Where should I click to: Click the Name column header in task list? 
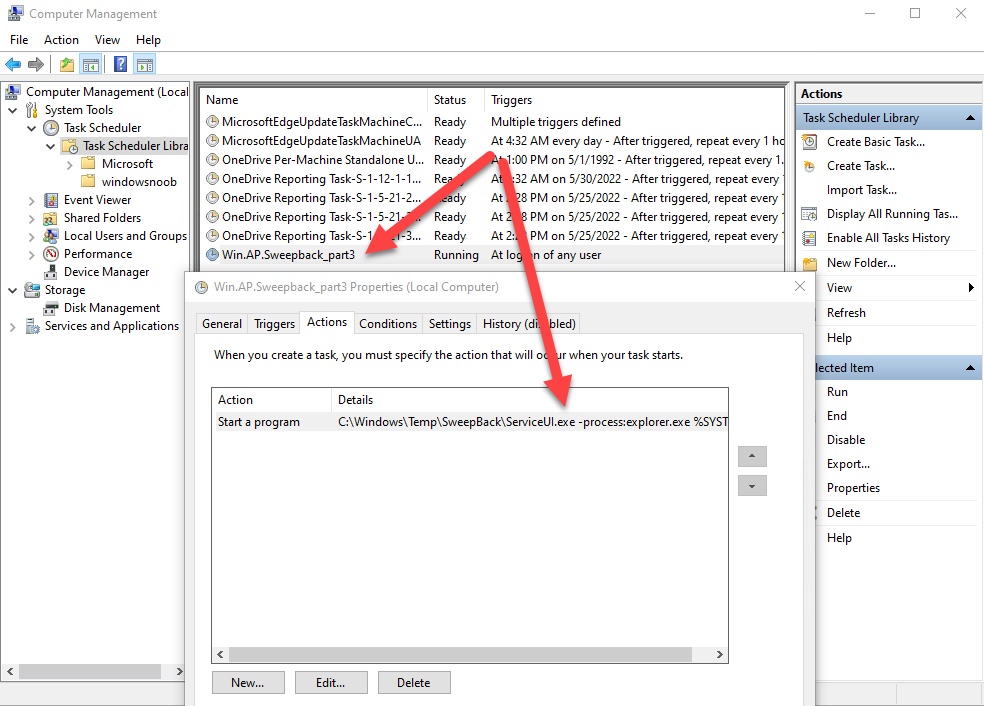tap(314, 100)
